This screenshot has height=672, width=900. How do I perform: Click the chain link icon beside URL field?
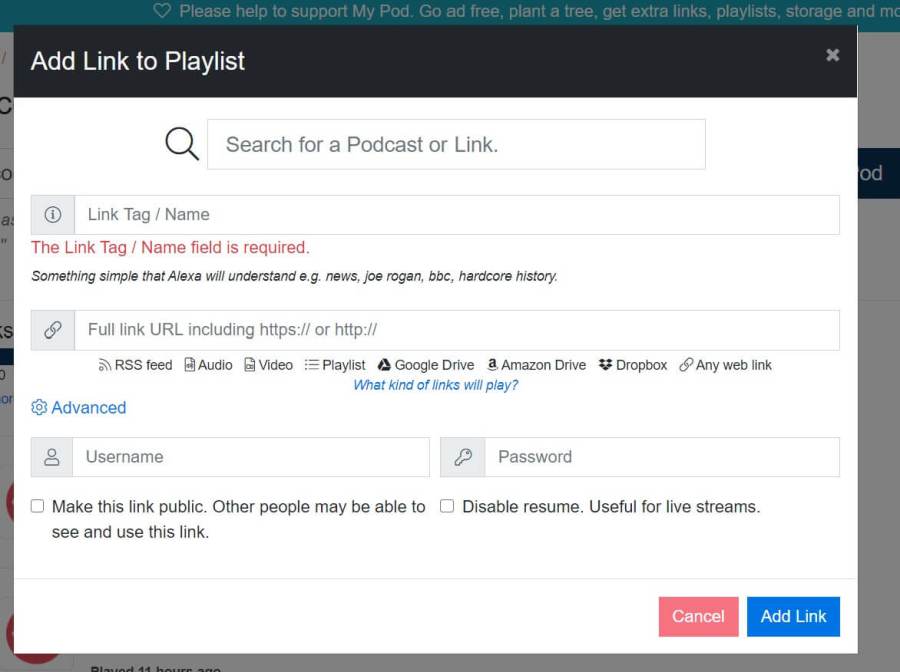click(53, 330)
